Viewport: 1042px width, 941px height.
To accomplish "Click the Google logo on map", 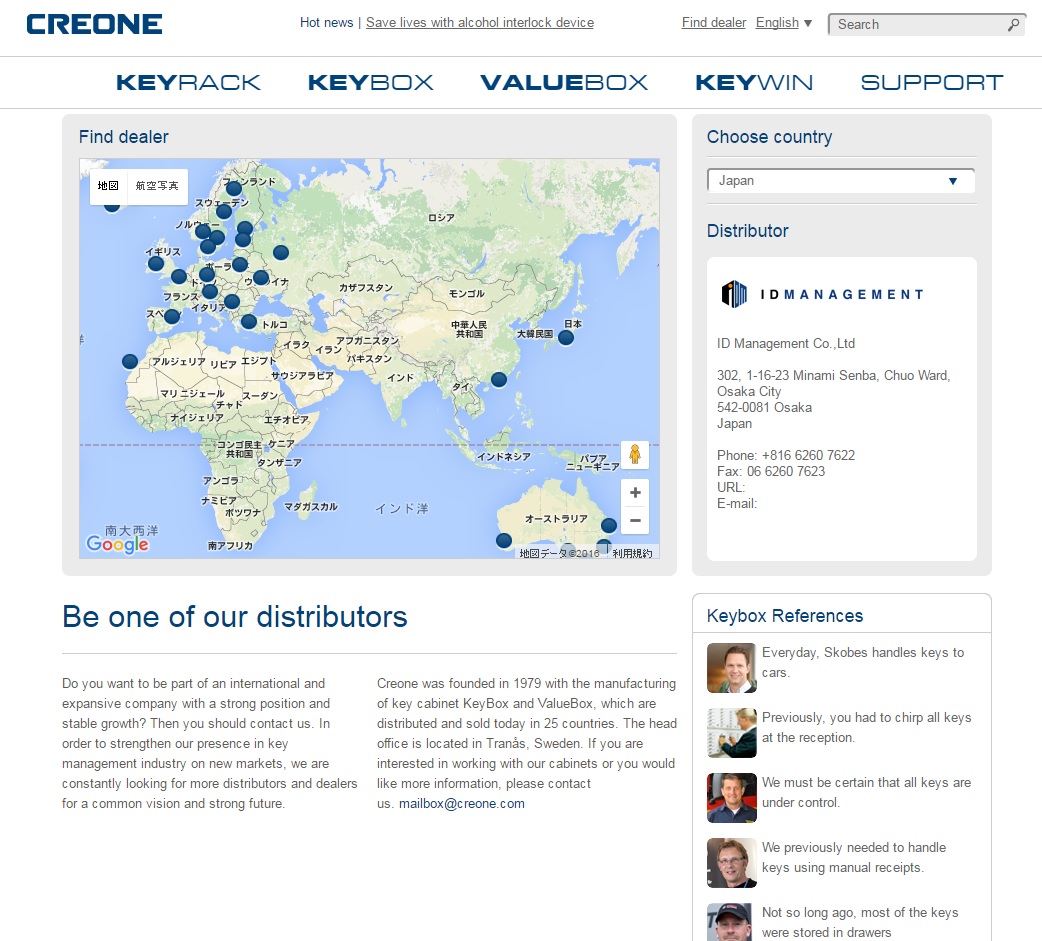I will (x=117, y=544).
